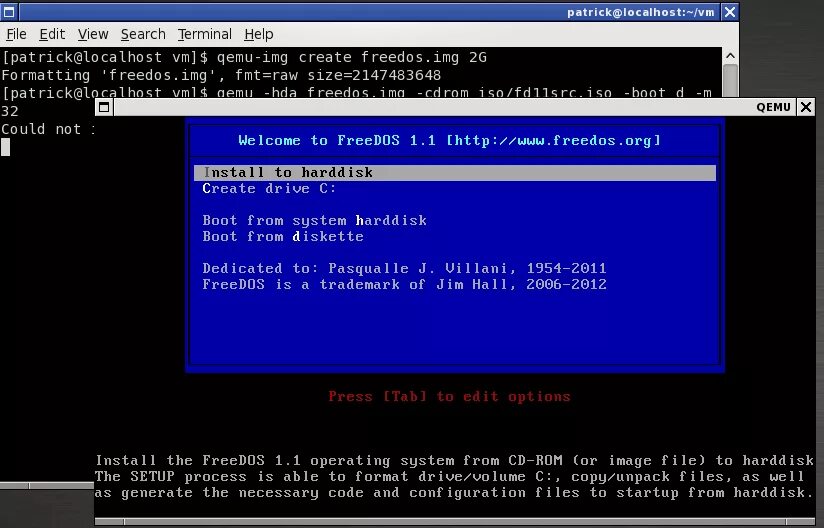The height and width of the screenshot is (528, 824).
Task: Open the File menu in the terminal
Action: [x=16, y=34]
